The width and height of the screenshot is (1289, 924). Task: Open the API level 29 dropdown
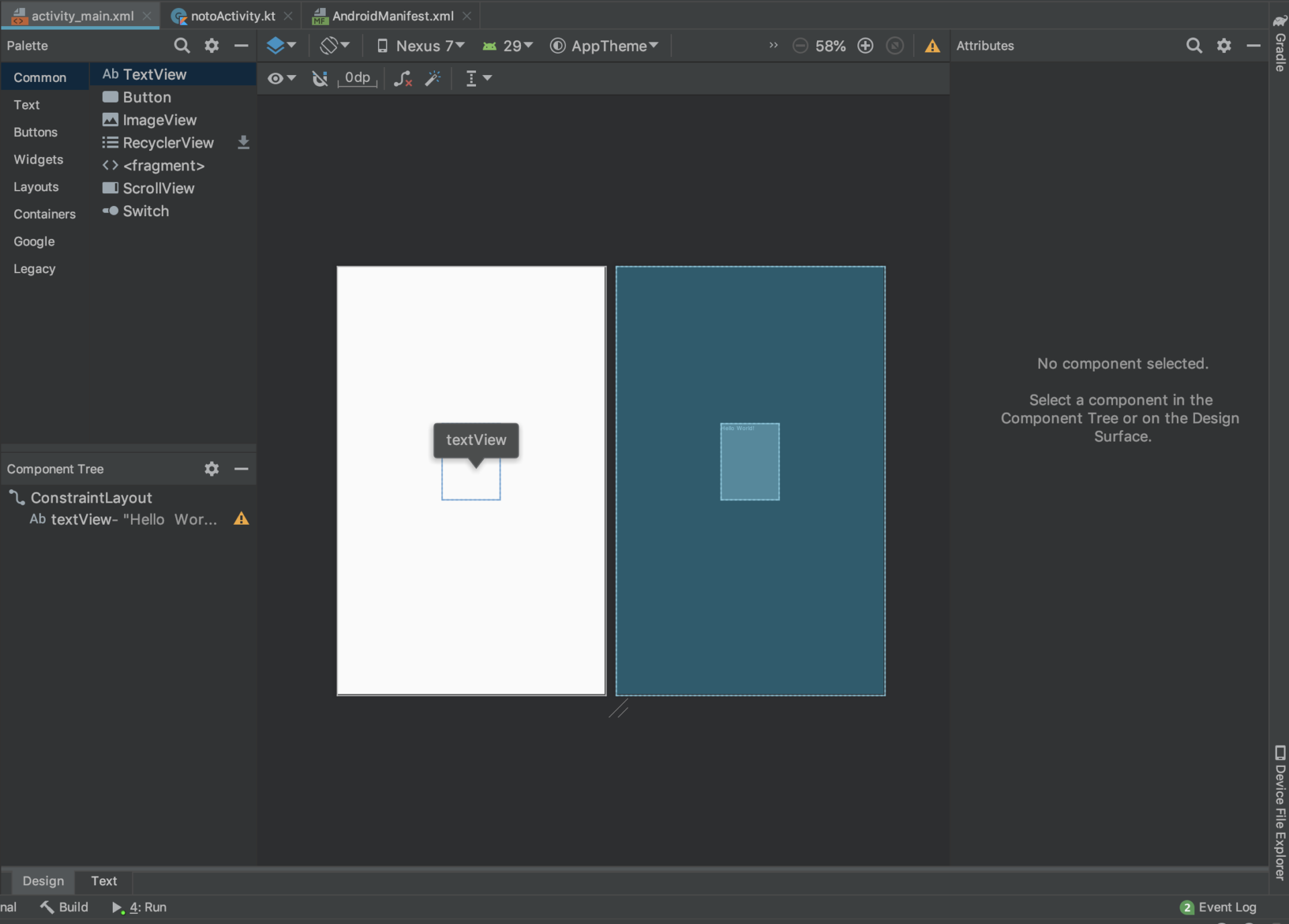pyautogui.click(x=508, y=46)
